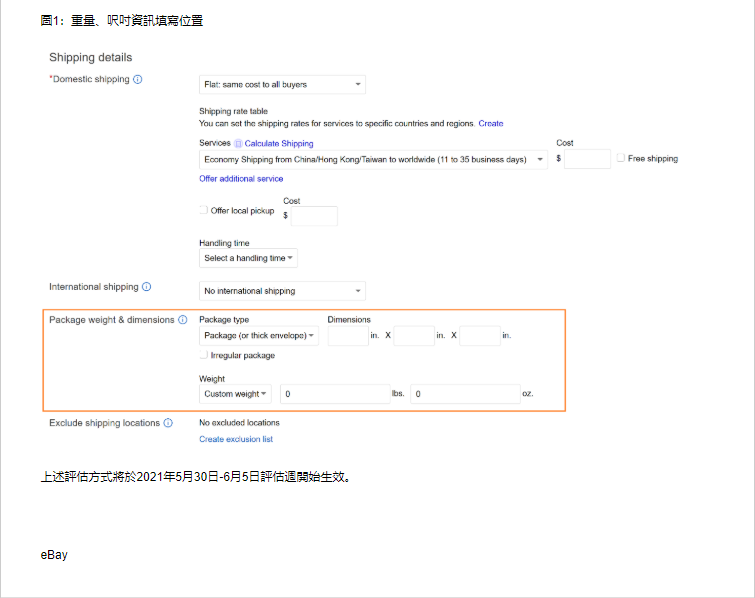The width and height of the screenshot is (755, 598).
Task: Click the Create shipping rate table link
Action: (491, 124)
